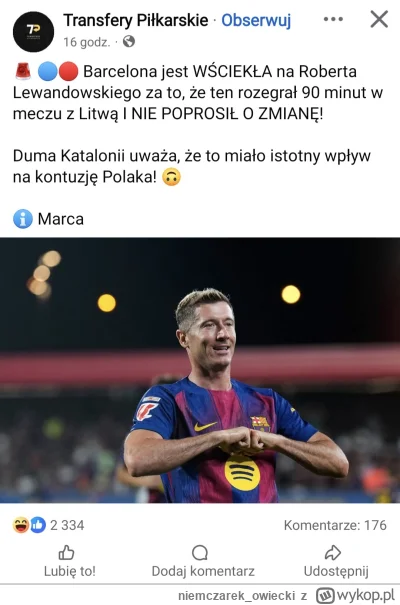
Task: Click the blue like reaction icon
Action: (x=38, y=525)
